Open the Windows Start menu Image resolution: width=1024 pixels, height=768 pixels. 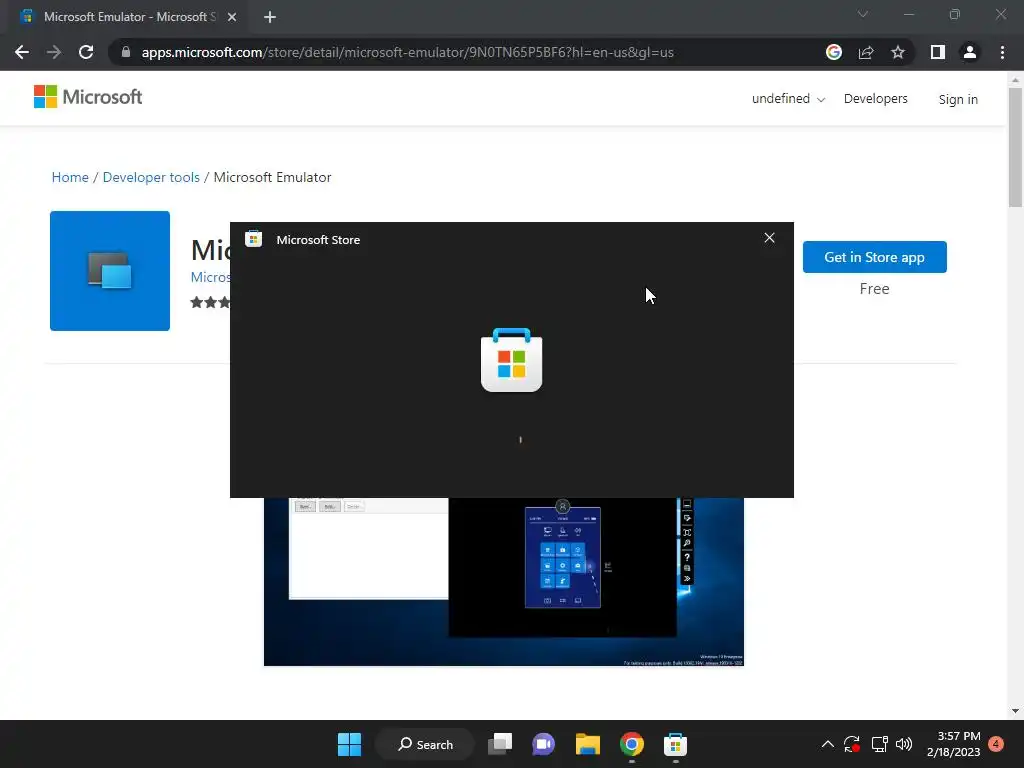(x=349, y=744)
